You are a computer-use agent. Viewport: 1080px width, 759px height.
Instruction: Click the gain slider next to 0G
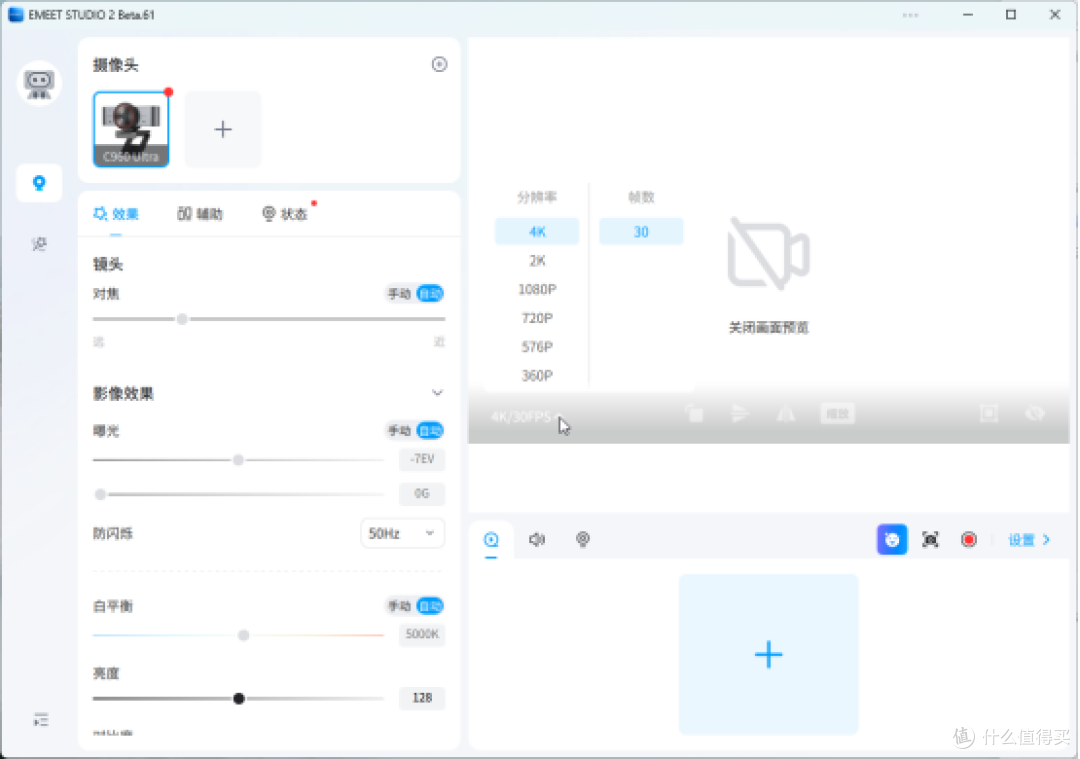(238, 494)
